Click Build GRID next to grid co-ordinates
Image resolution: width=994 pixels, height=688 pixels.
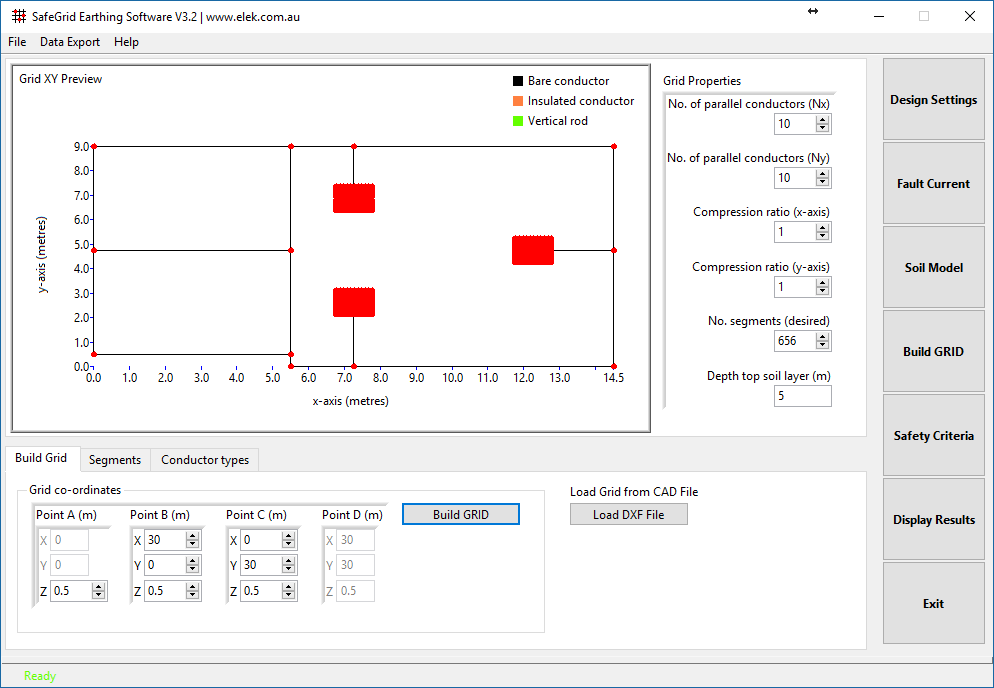[460, 514]
